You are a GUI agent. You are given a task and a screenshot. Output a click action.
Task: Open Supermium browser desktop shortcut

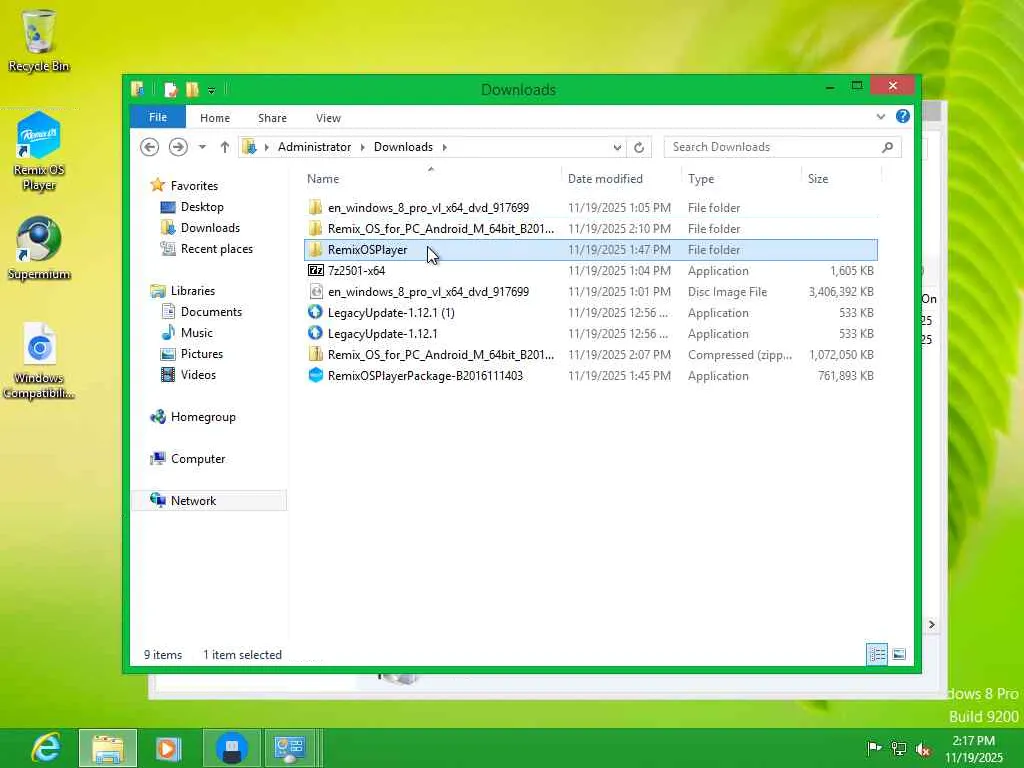pyautogui.click(x=39, y=249)
